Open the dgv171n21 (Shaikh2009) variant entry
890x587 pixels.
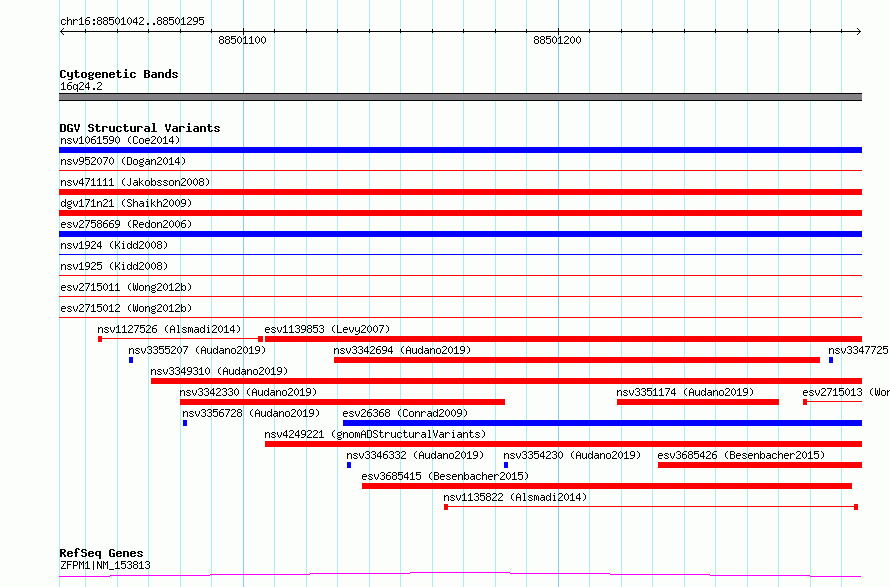point(126,203)
